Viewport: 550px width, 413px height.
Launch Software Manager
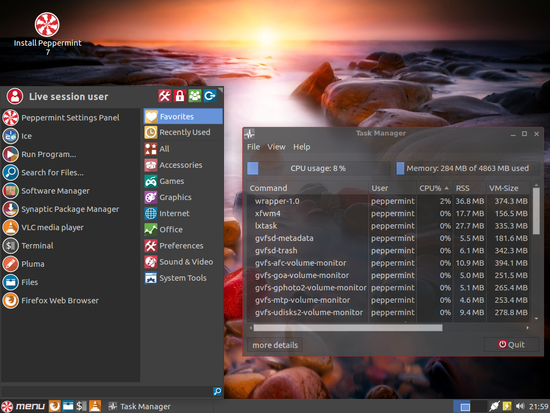tap(70, 191)
